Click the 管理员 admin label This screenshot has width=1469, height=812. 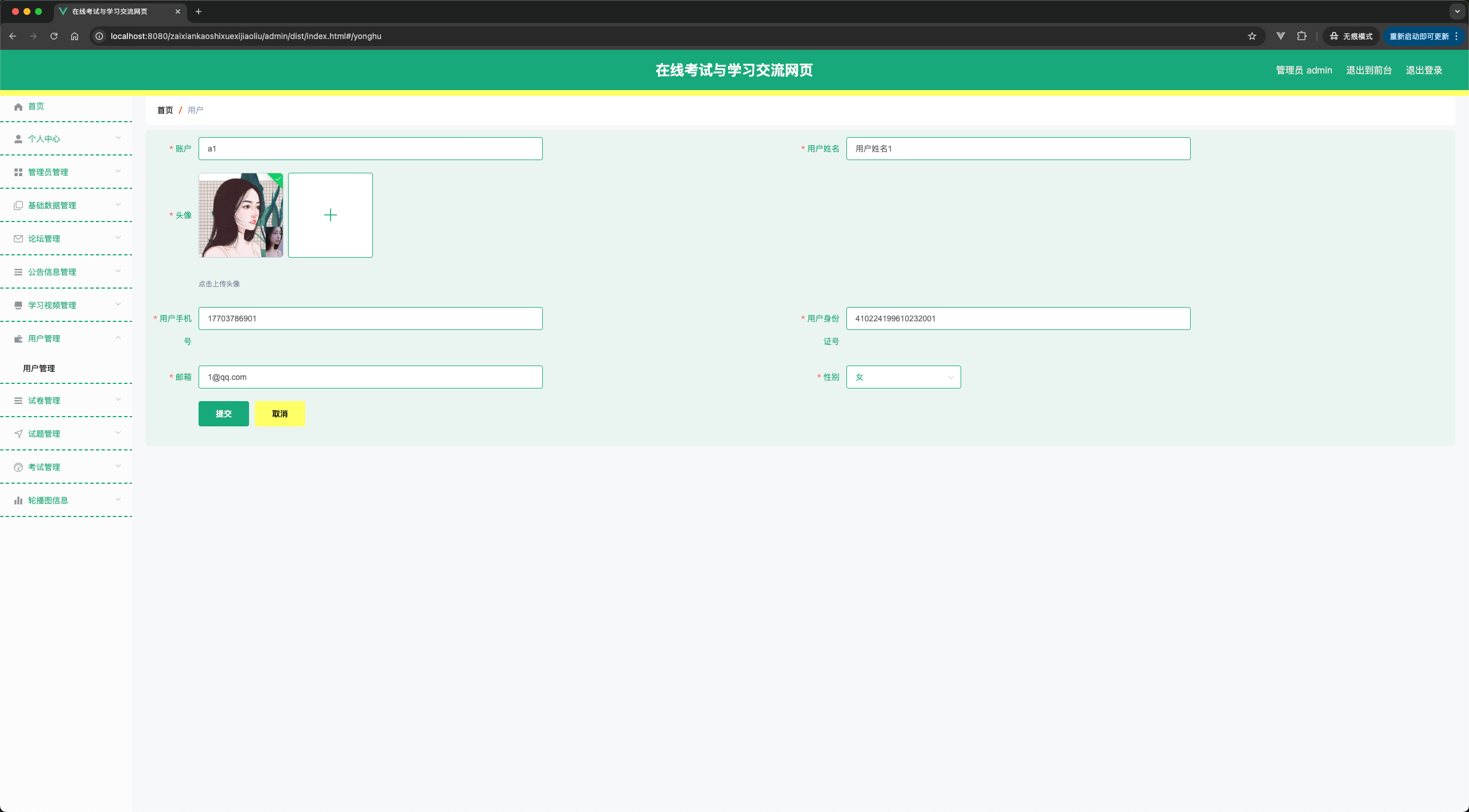[x=1304, y=71]
